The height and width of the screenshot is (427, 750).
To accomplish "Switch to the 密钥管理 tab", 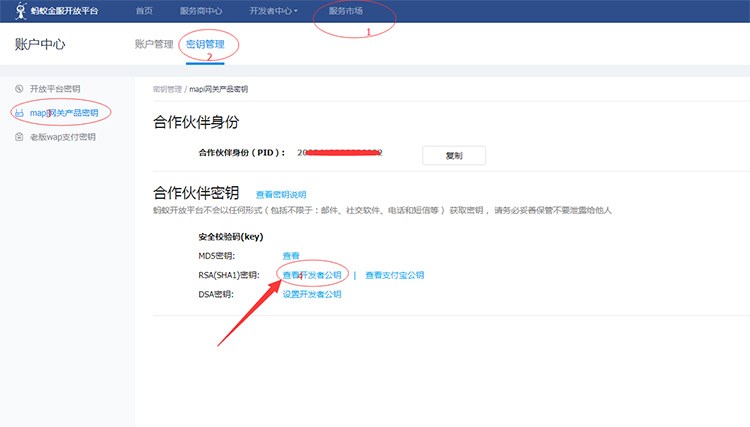I will point(205,44).
